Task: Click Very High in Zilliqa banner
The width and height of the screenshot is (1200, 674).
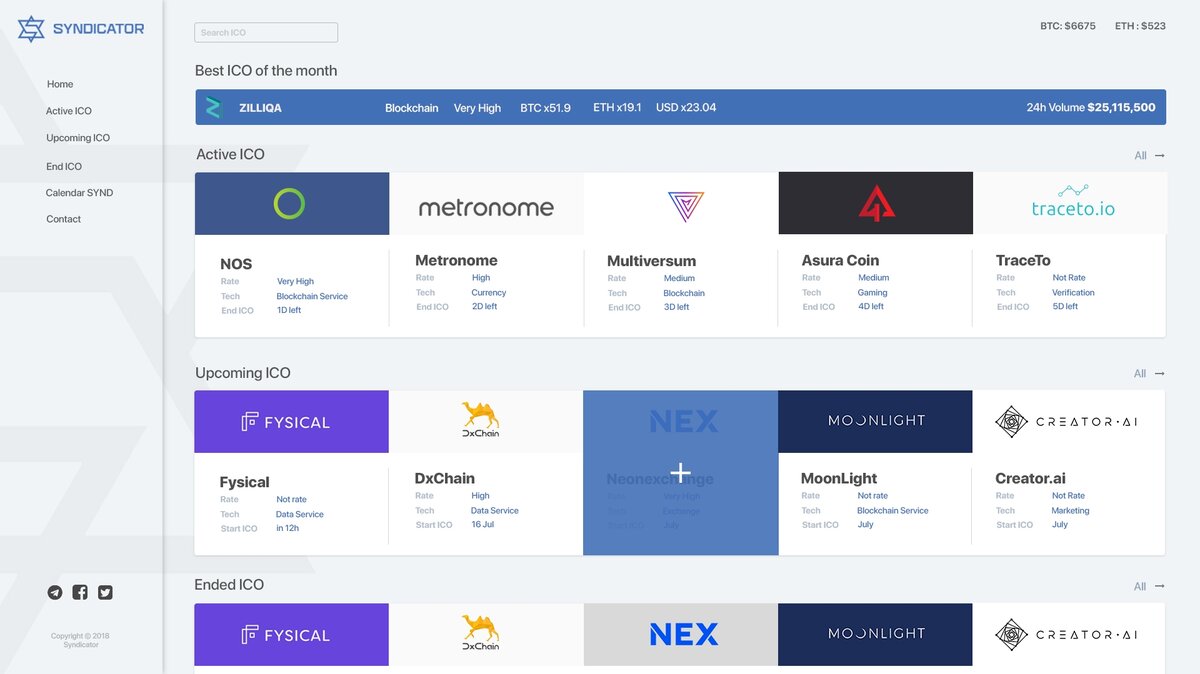Action: 477,108
